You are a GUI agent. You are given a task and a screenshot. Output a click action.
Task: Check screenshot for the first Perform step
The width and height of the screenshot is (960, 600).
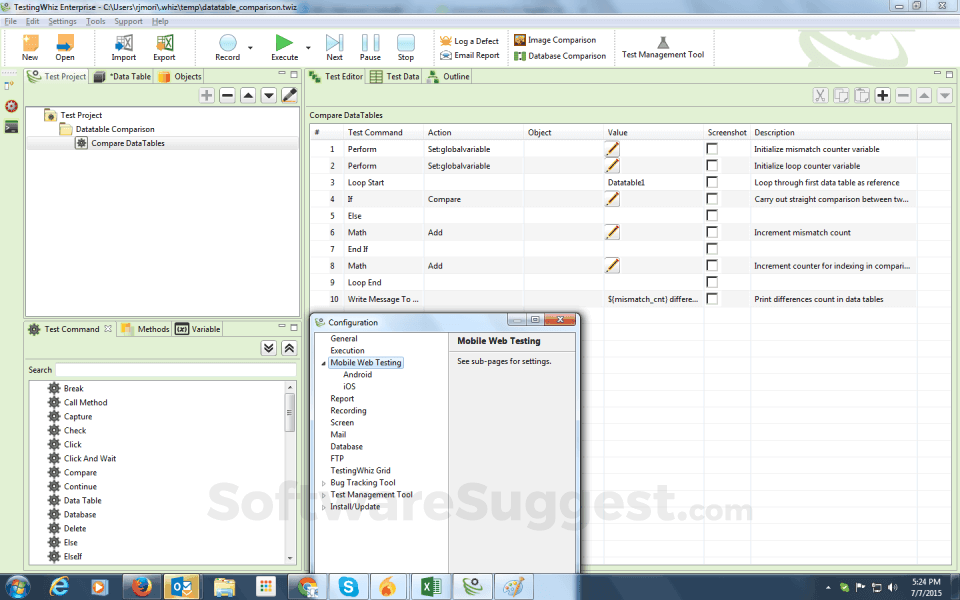click(x=712, y=148)
